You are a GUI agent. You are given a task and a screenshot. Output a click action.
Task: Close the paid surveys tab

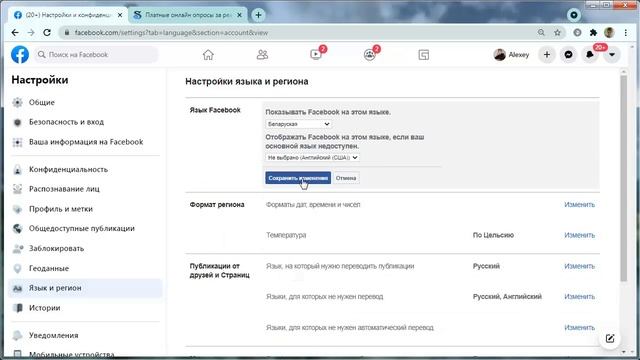(x=240, y=15)
